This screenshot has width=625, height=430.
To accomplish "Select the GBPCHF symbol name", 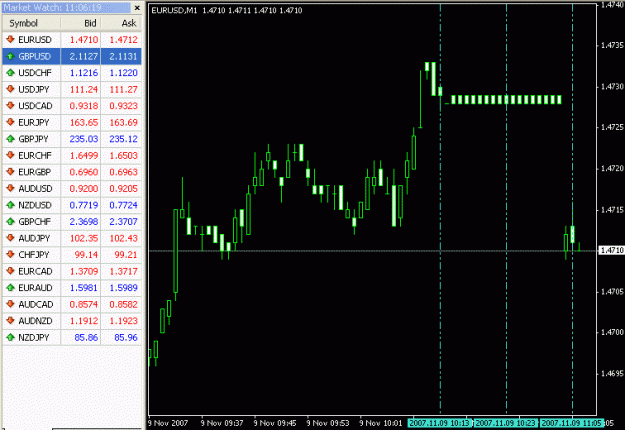I will pos(35,222).
